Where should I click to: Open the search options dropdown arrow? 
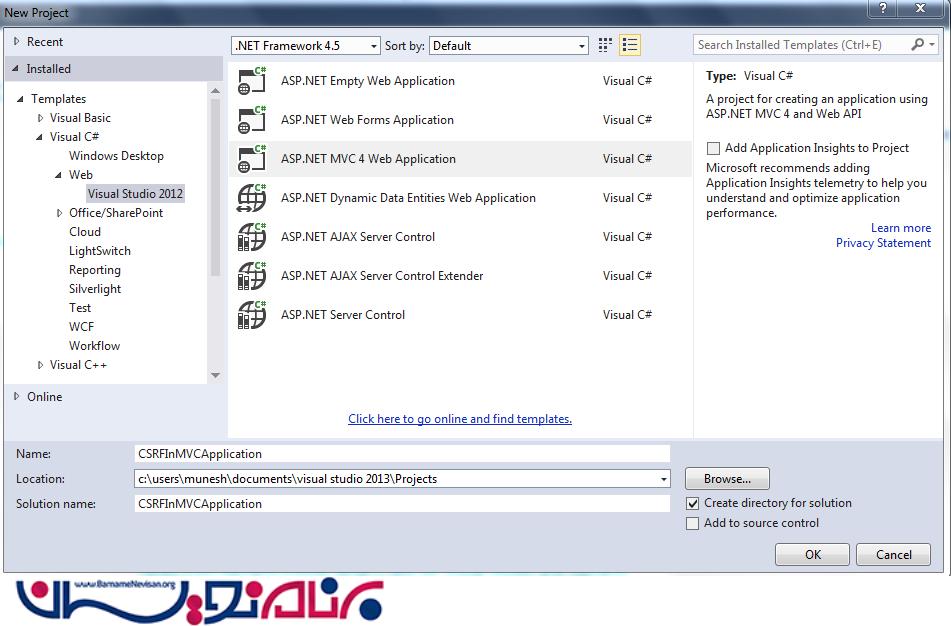(932, 44)
